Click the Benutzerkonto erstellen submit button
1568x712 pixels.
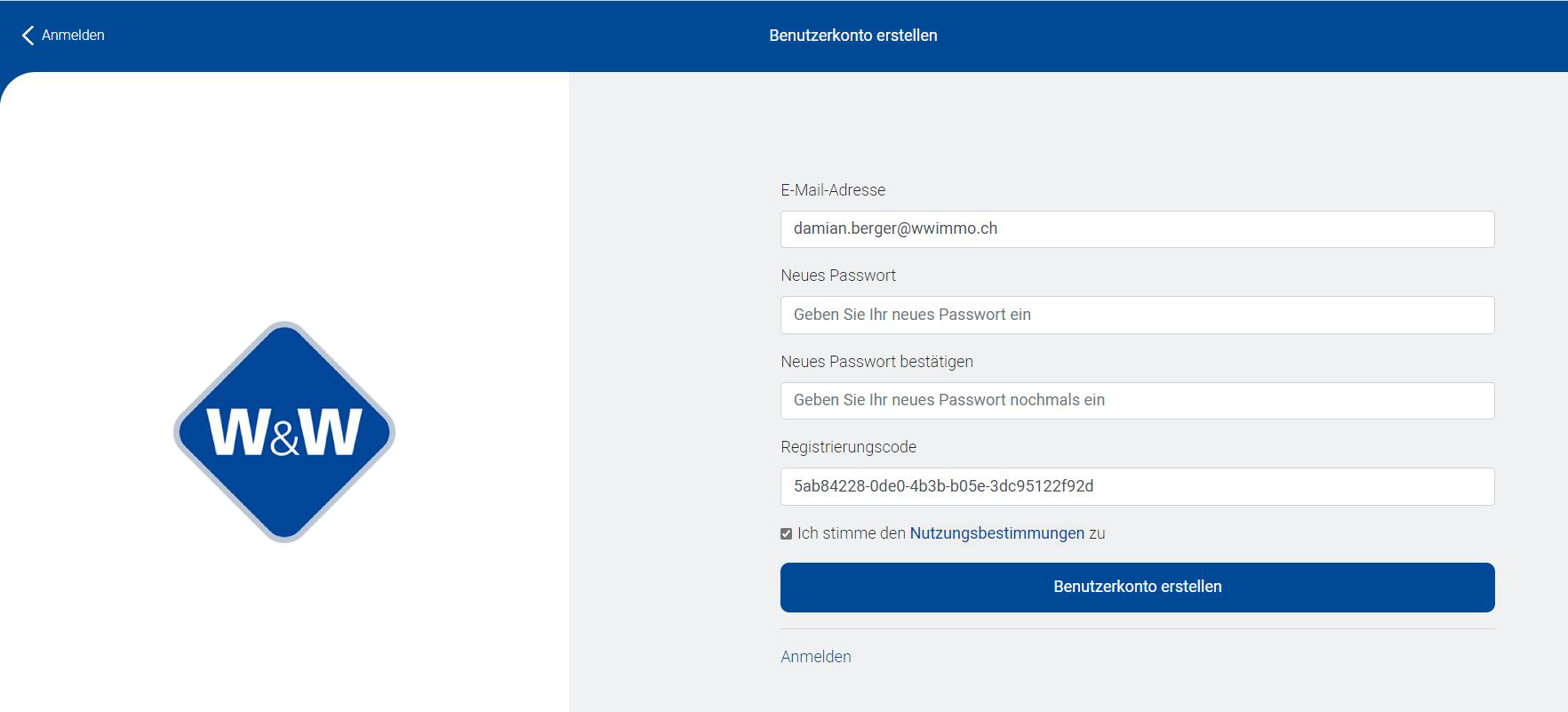point(1137,588)
